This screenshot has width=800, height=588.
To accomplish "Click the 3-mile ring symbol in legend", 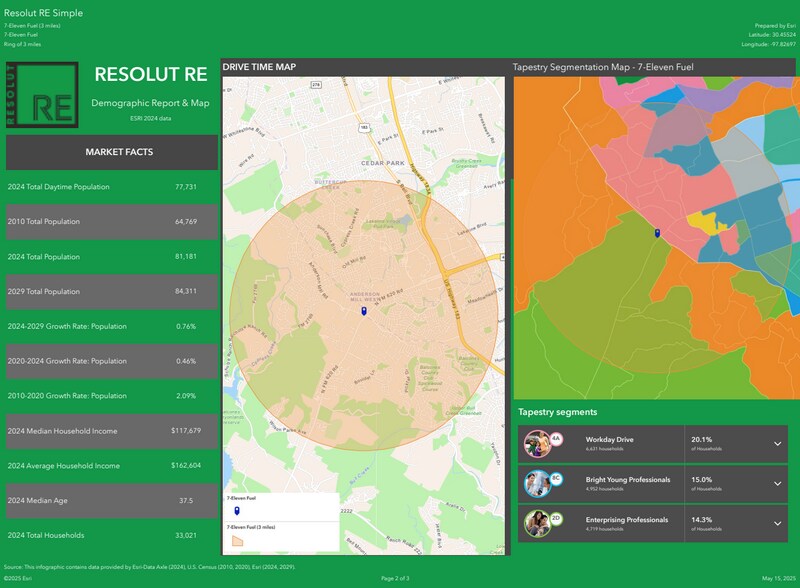I will pos(236,539).
